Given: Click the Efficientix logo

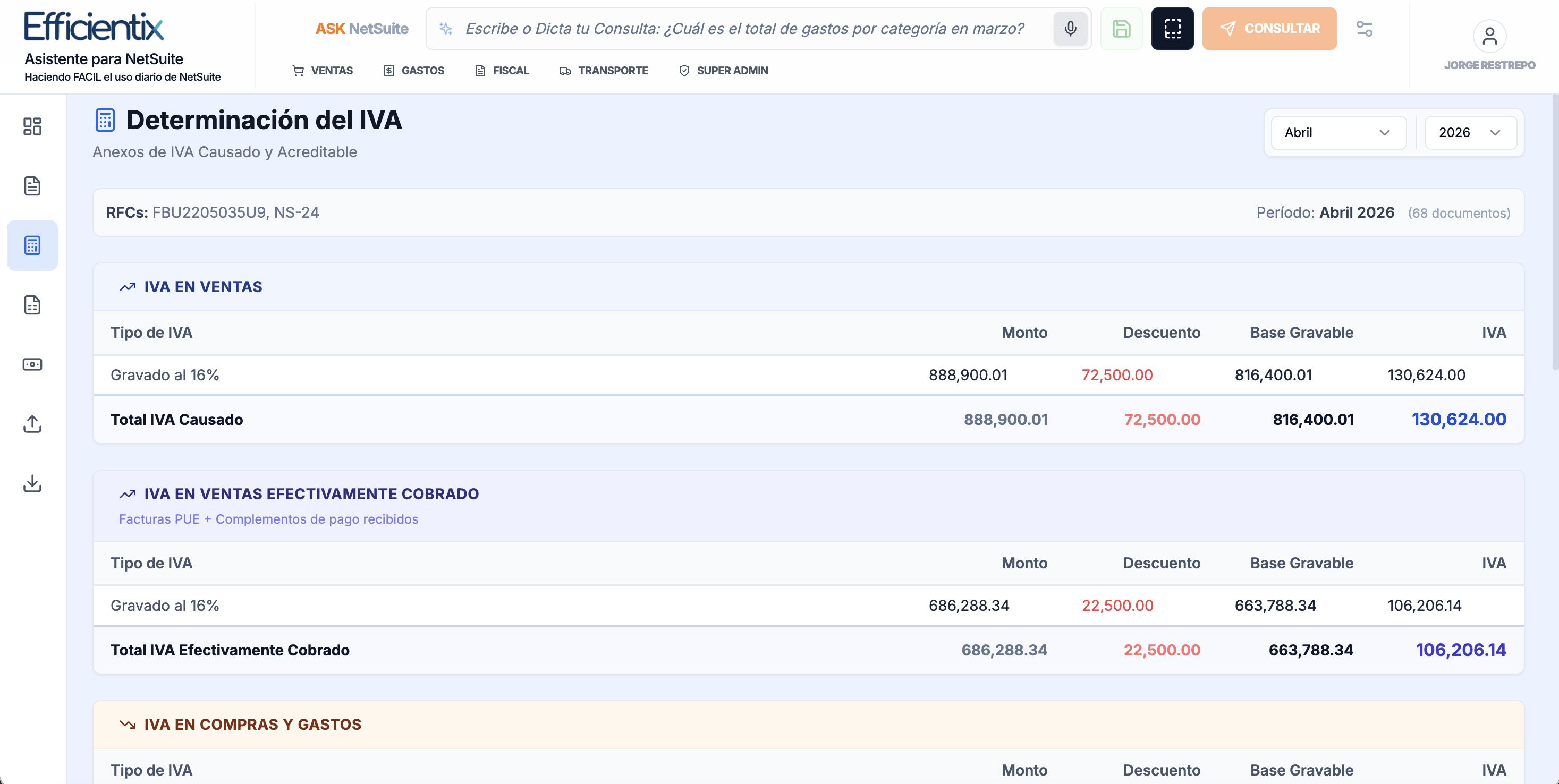Looking at the screenshot, I should [94, 27].
